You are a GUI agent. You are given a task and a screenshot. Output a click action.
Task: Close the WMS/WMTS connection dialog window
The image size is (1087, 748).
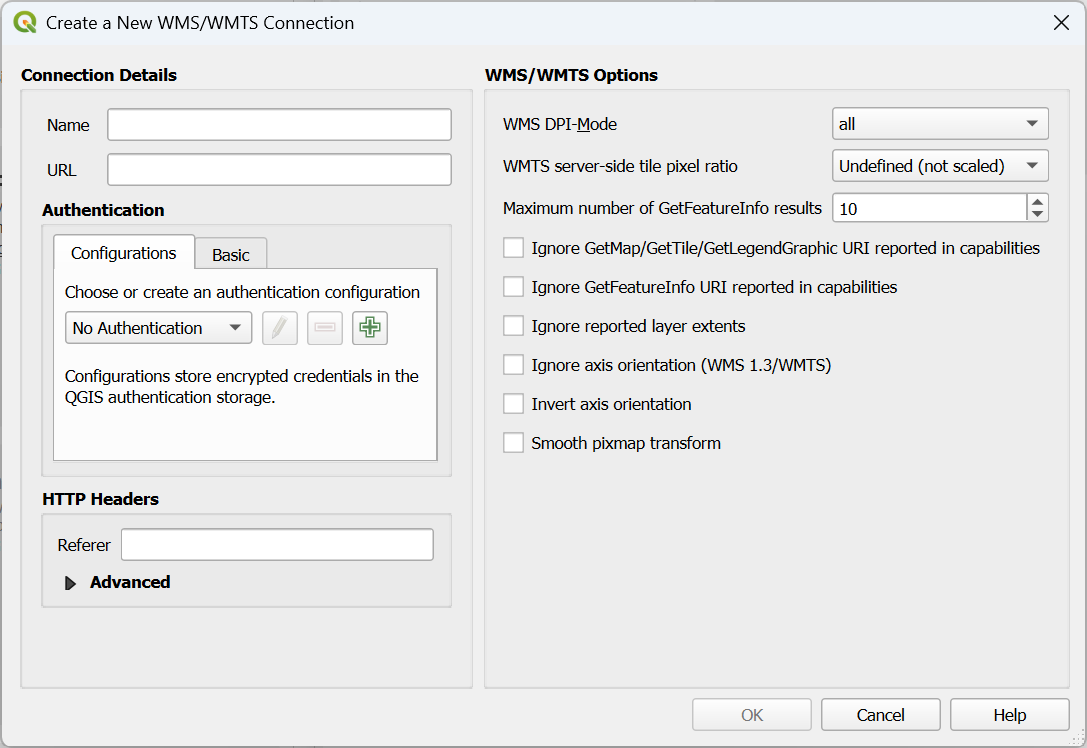1061,22
